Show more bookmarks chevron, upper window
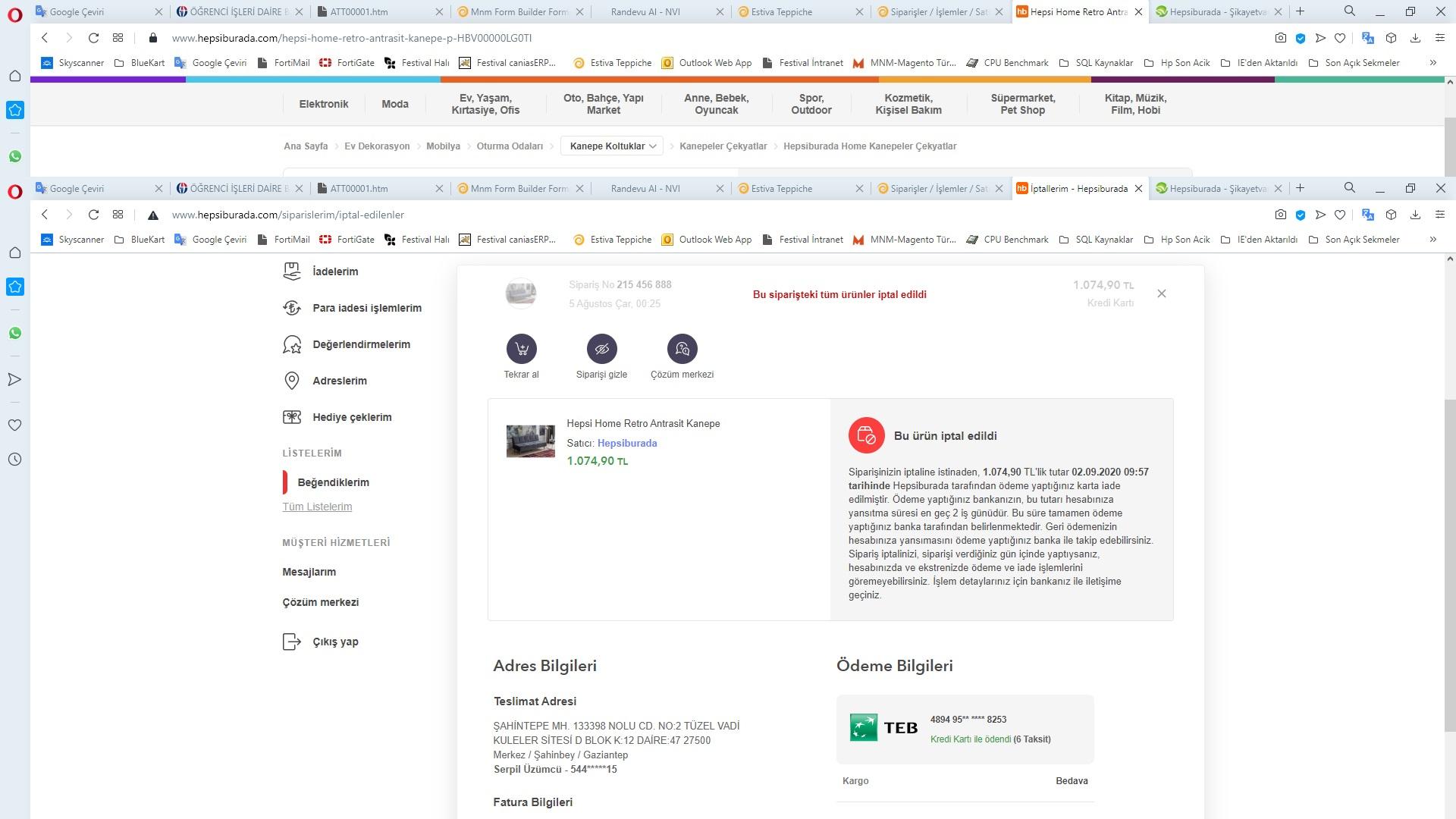 tap(1432, 63)
